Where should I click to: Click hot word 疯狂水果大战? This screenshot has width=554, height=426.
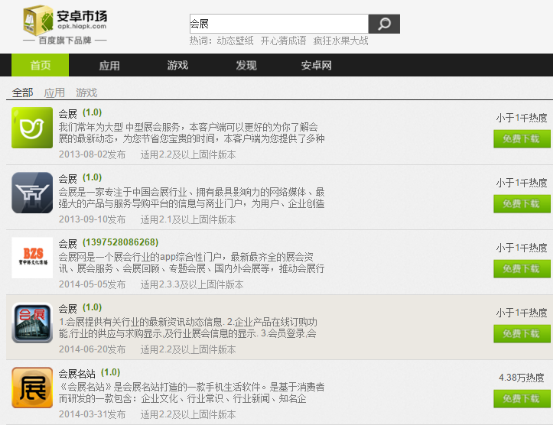click(341, 41)
